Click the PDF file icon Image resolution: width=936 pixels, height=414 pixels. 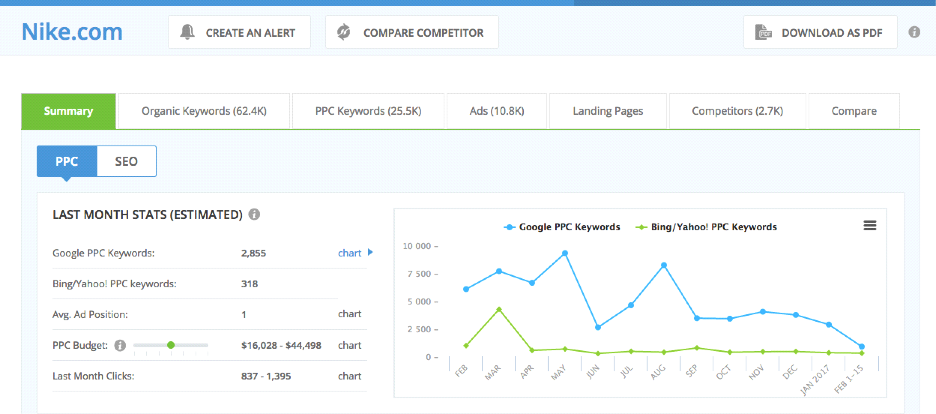click(x=762, y=32)
